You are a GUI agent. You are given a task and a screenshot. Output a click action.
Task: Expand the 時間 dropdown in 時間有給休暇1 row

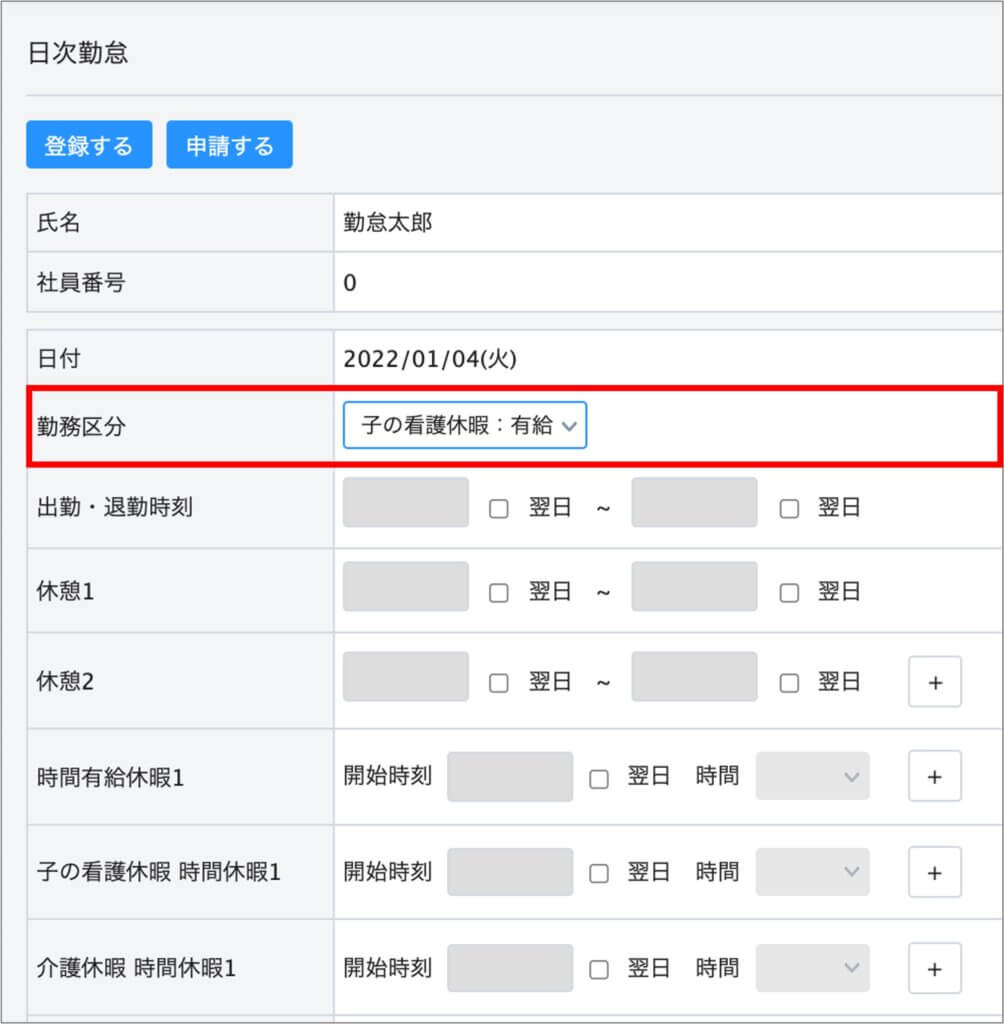pos(812,776)
